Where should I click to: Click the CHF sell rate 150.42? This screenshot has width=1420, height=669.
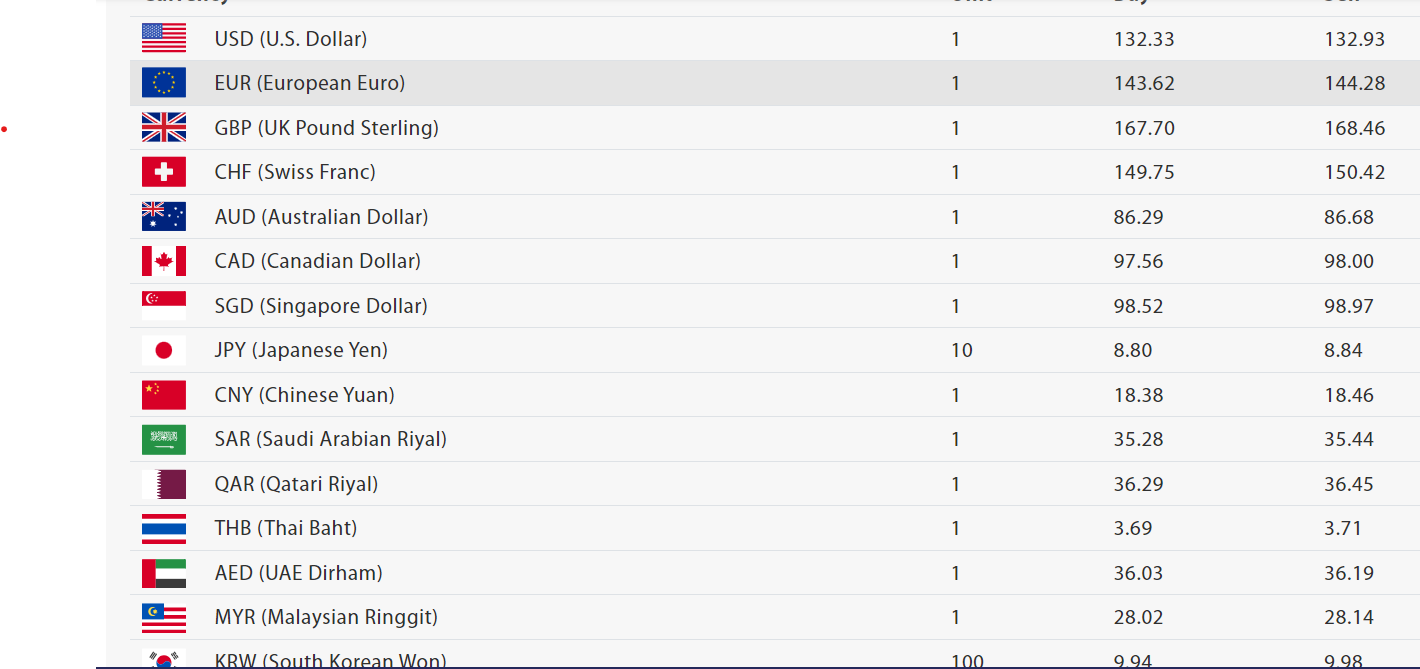(x=1355, y=172)
